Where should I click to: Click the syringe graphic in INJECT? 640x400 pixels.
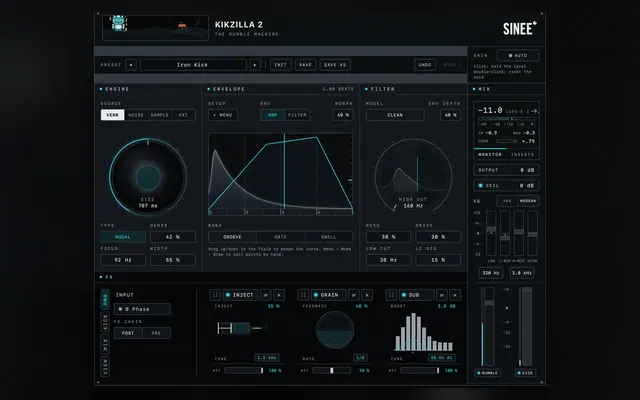point(242,328)
